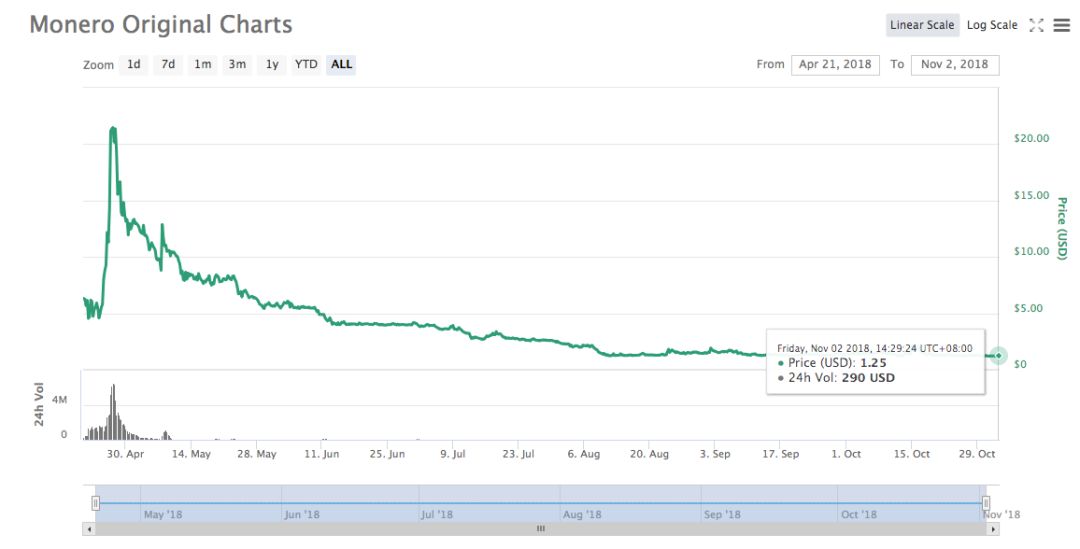
Task: Click the 'Price (USD)' axis title
Action: click(1062, 228)
